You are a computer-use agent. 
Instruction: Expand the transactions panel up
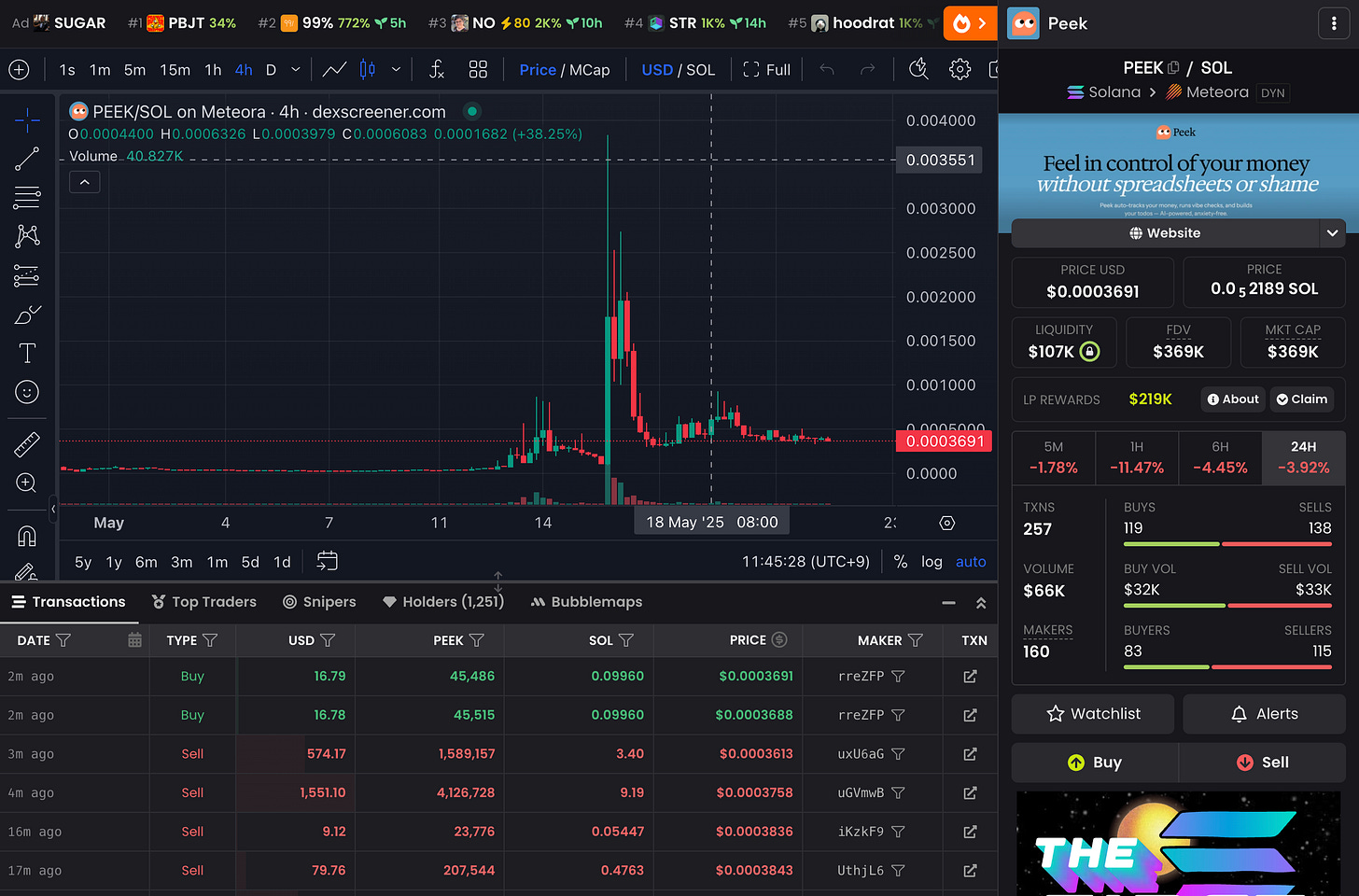(981, 603)
